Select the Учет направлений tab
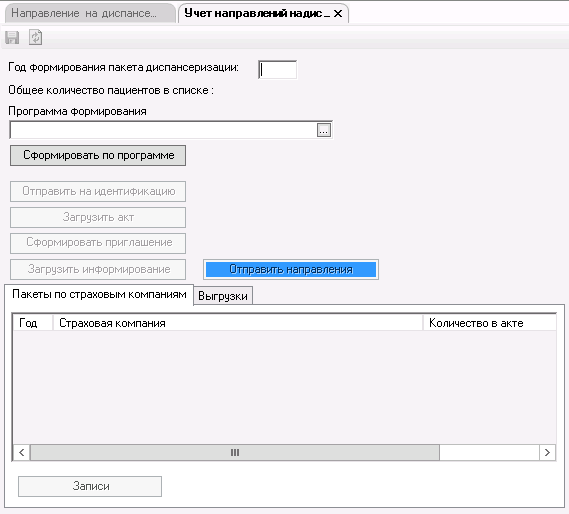Image resolution: width=569 pixels, height=514 pixels. 257,13
